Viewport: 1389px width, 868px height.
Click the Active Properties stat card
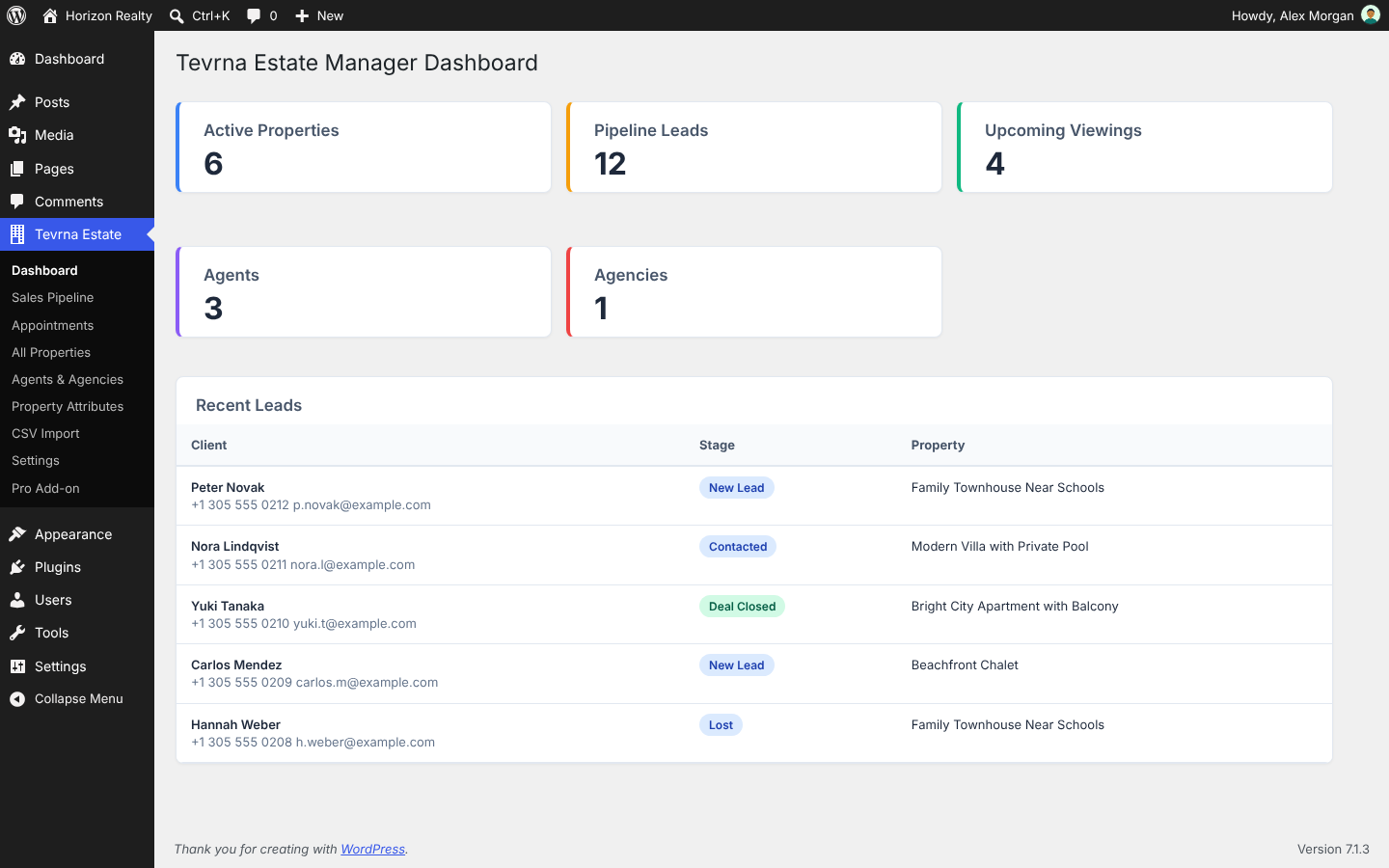coord(364,148)
